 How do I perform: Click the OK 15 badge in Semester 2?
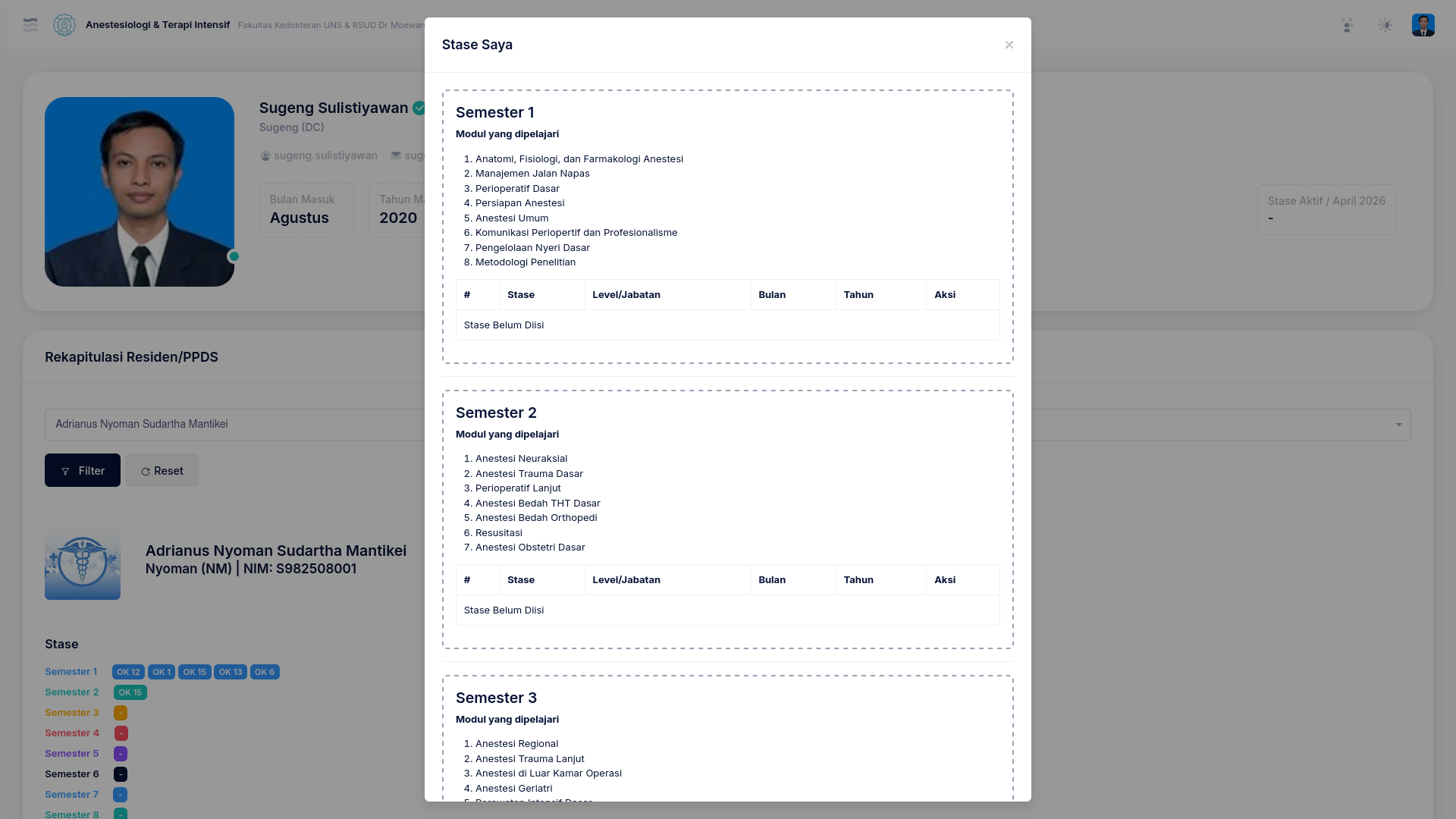130,692
